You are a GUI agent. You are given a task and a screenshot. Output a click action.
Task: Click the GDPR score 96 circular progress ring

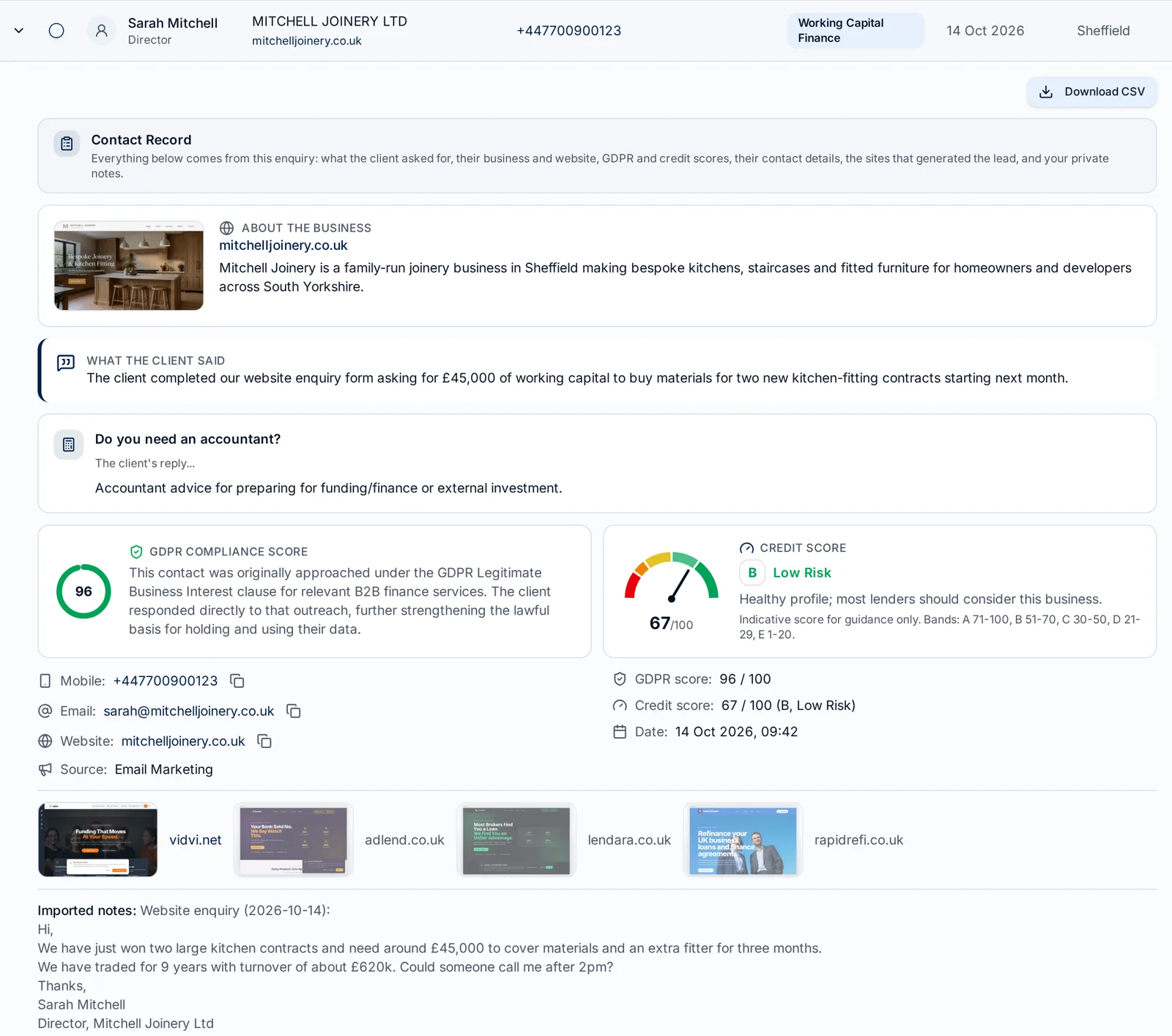pos(84,591)
